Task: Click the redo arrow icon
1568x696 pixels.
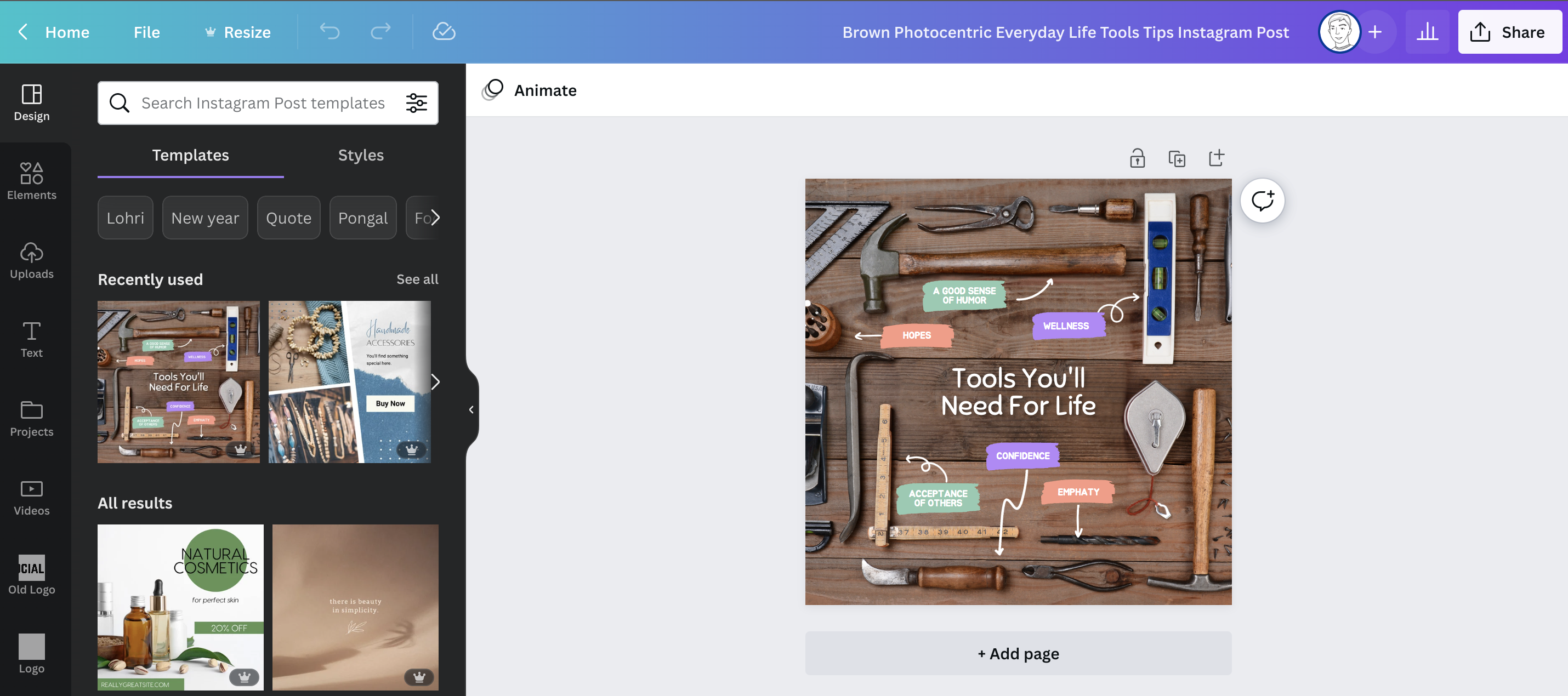Action: click(380, 32)
